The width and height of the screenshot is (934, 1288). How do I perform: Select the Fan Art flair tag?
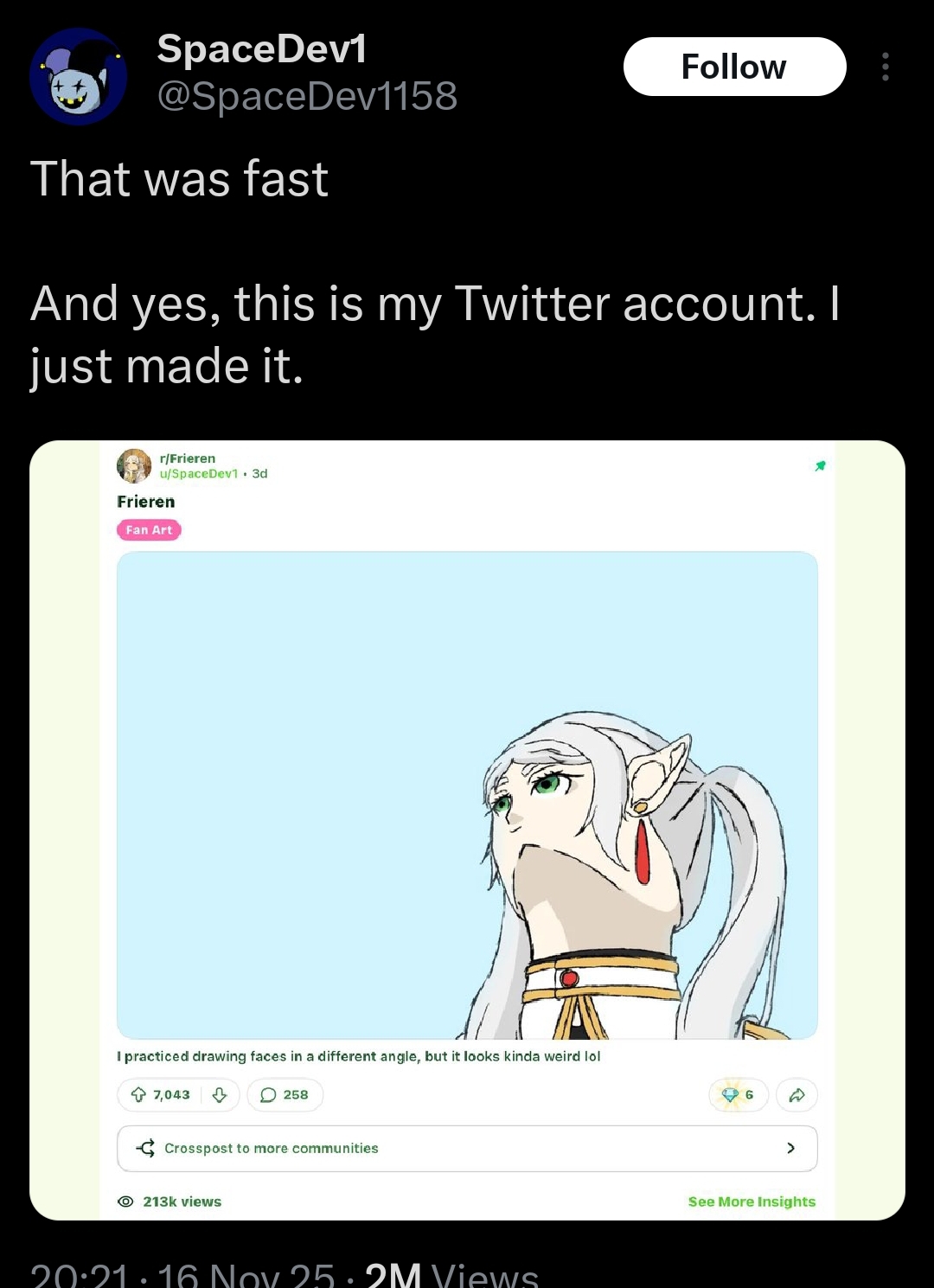(x=149, y=530)
